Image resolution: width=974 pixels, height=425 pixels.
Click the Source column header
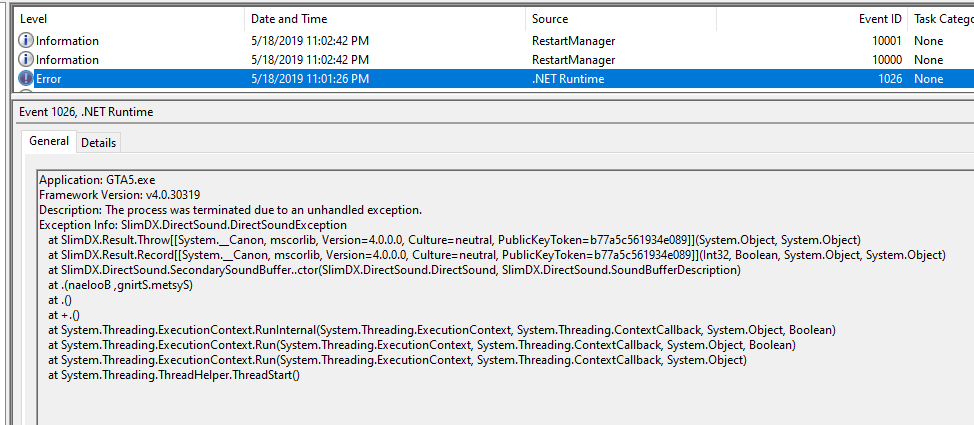550,19
